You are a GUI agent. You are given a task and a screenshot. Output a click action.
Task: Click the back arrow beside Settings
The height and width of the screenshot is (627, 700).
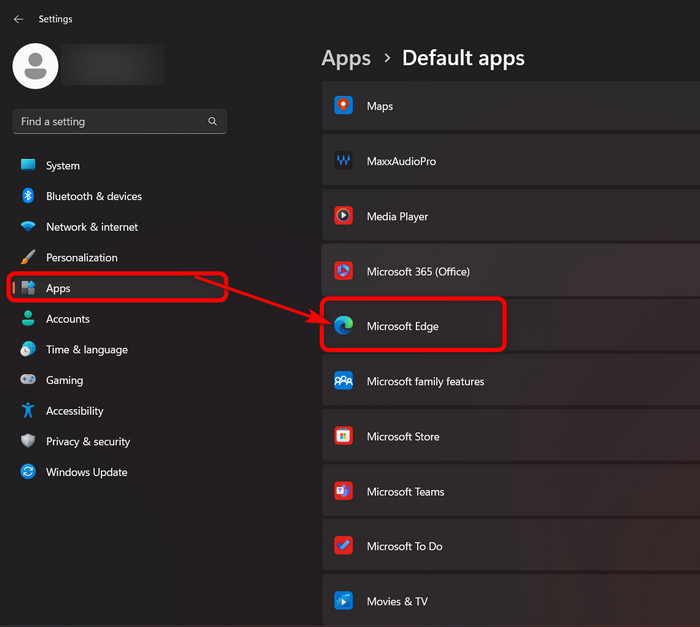point(18,19)
